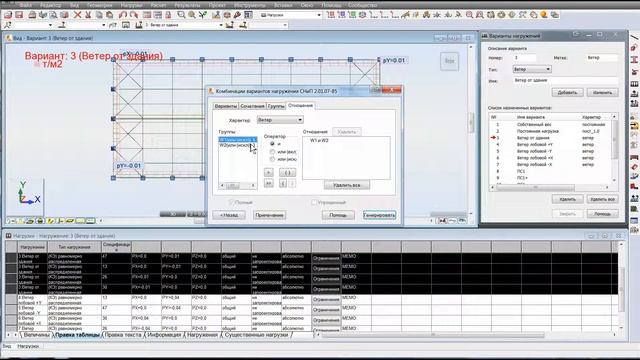Viewport: 640px width, 360px height.
Task: Click the '< Назад' button
Action: tap(229, 215)
